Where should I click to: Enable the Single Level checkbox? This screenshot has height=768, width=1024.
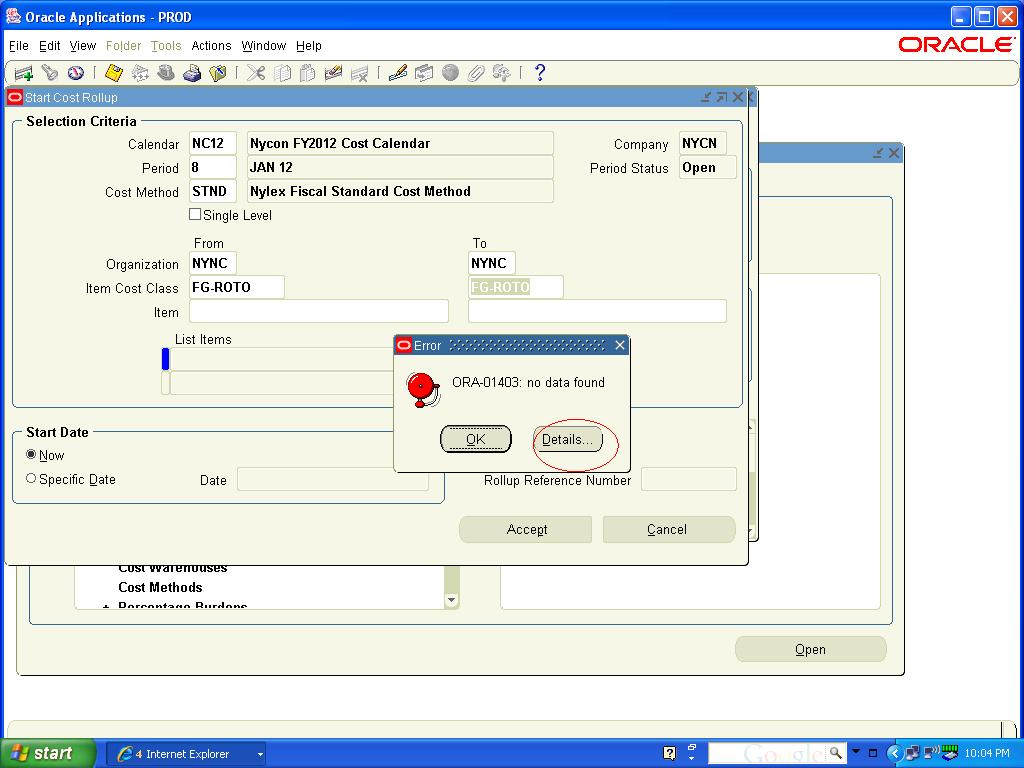tap(195, 215)
